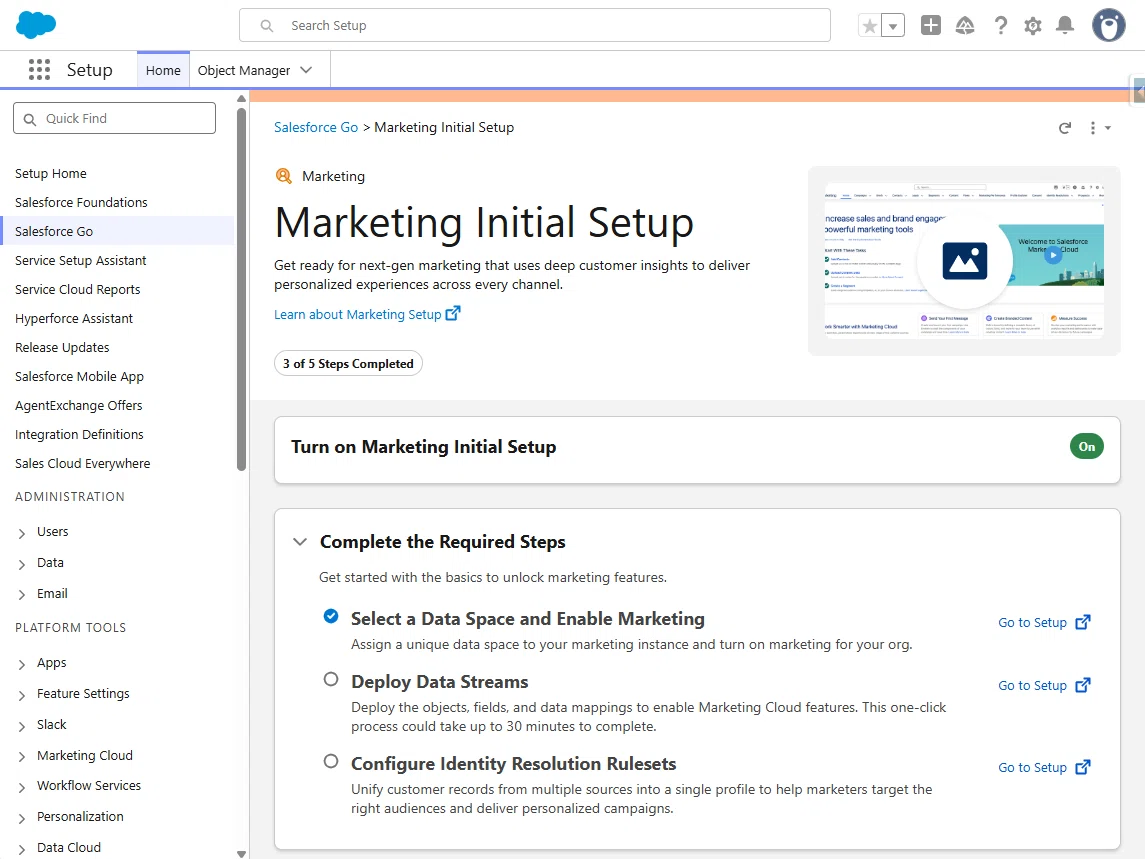
Task: Click the external icon for Select a Data Space
Action: coord(1083,622)
